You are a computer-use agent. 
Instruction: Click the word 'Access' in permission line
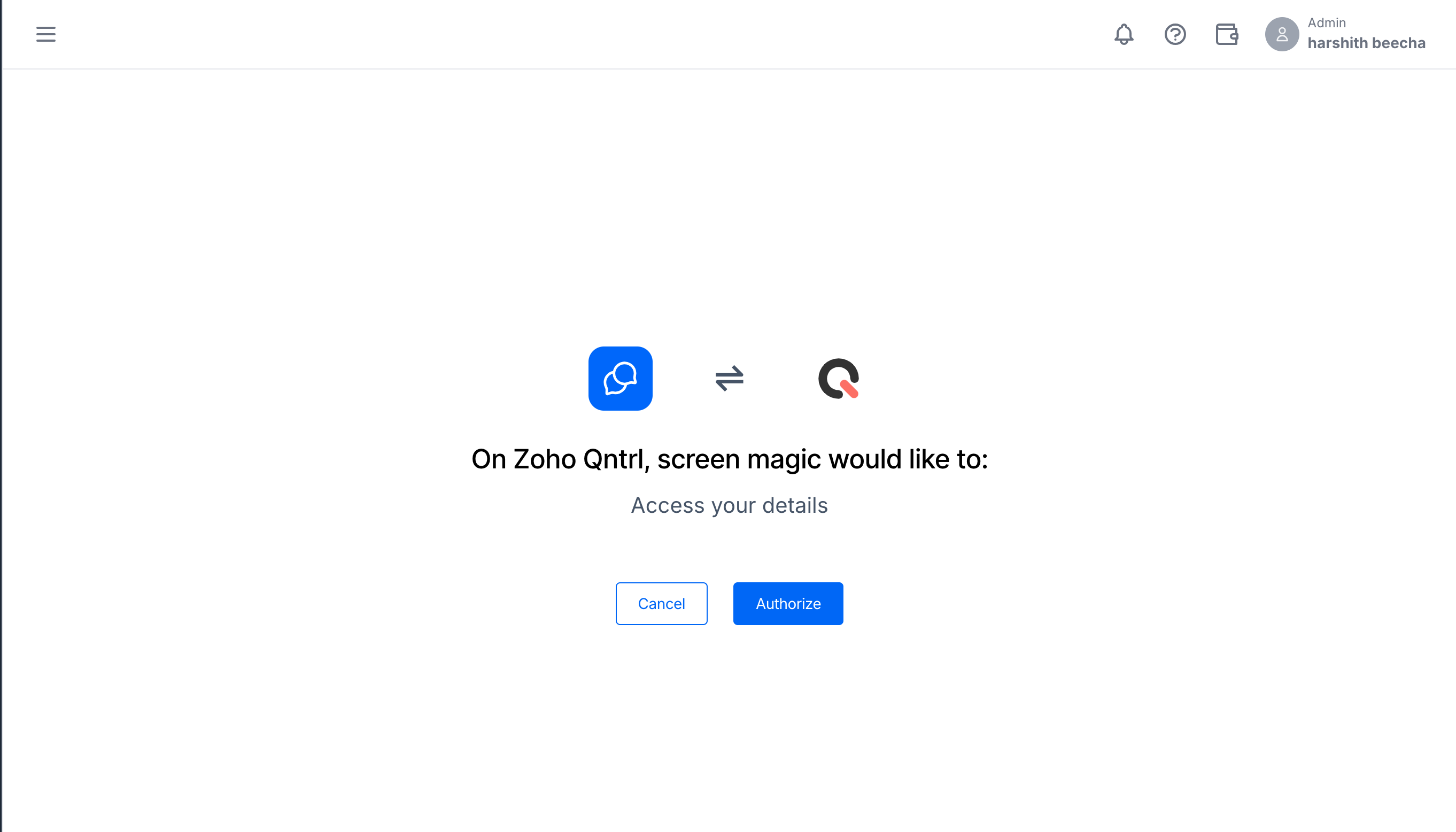click(x=668, y=506)
